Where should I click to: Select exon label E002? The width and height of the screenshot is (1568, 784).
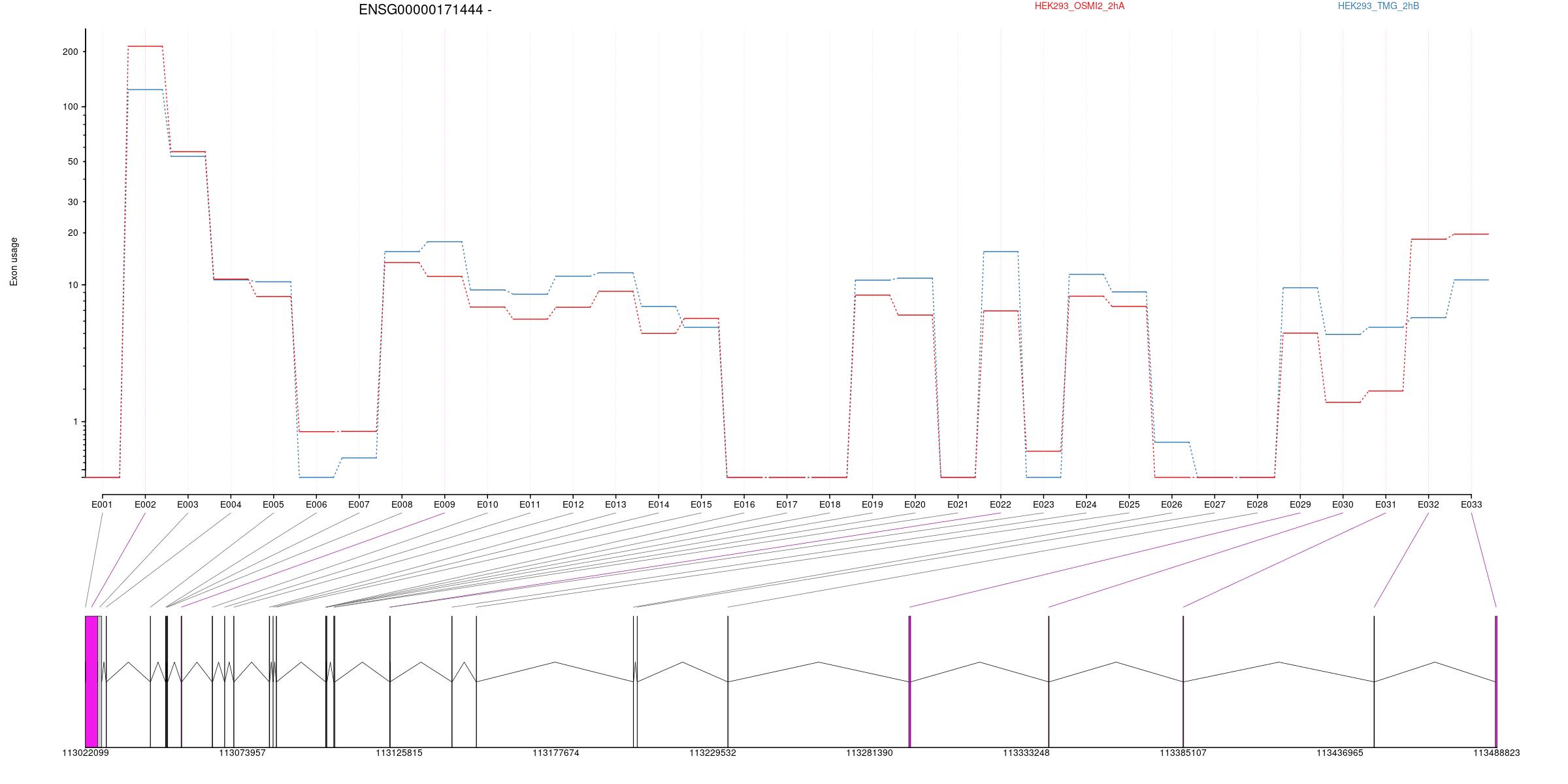pyautogui.click(x=145, y=504)
